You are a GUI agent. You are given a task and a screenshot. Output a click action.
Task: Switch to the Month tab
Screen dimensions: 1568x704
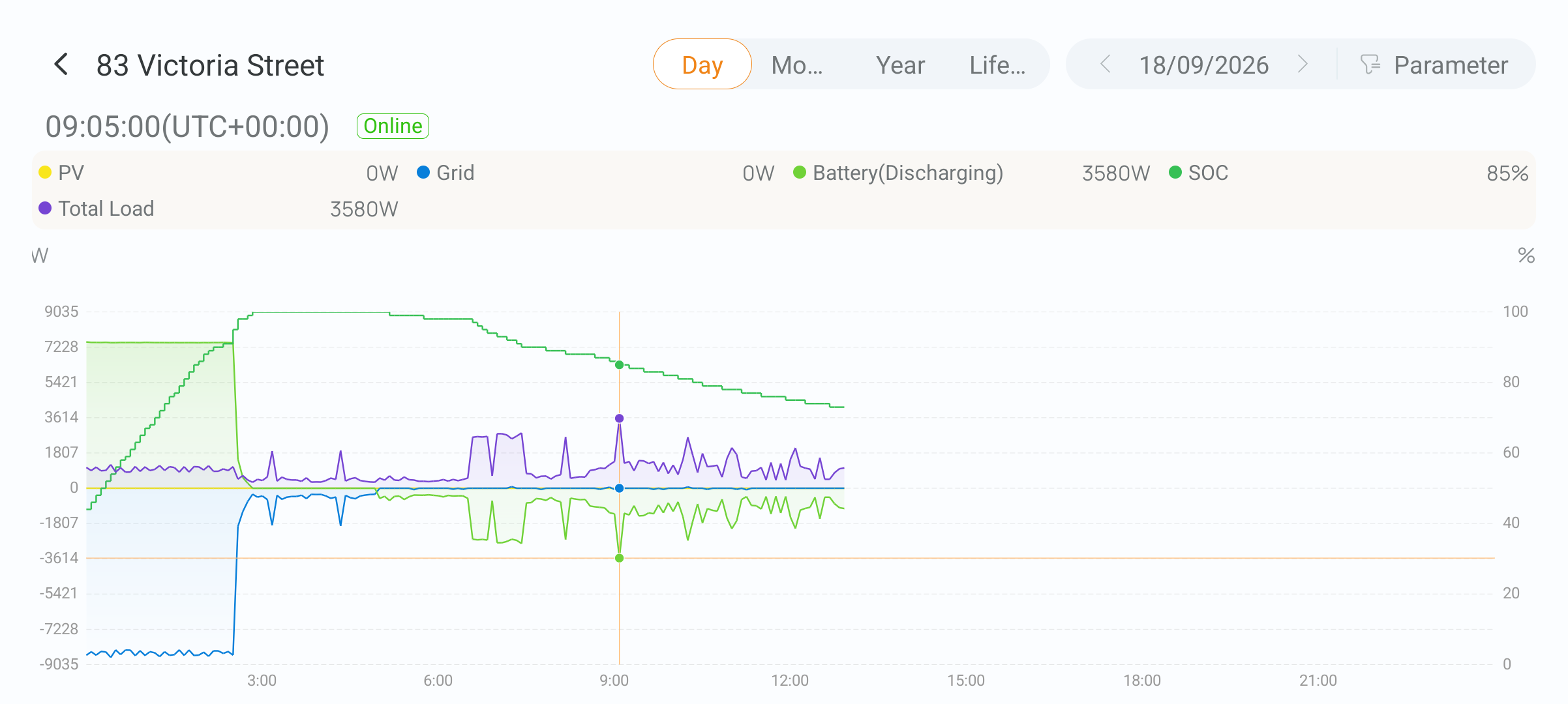797,65
